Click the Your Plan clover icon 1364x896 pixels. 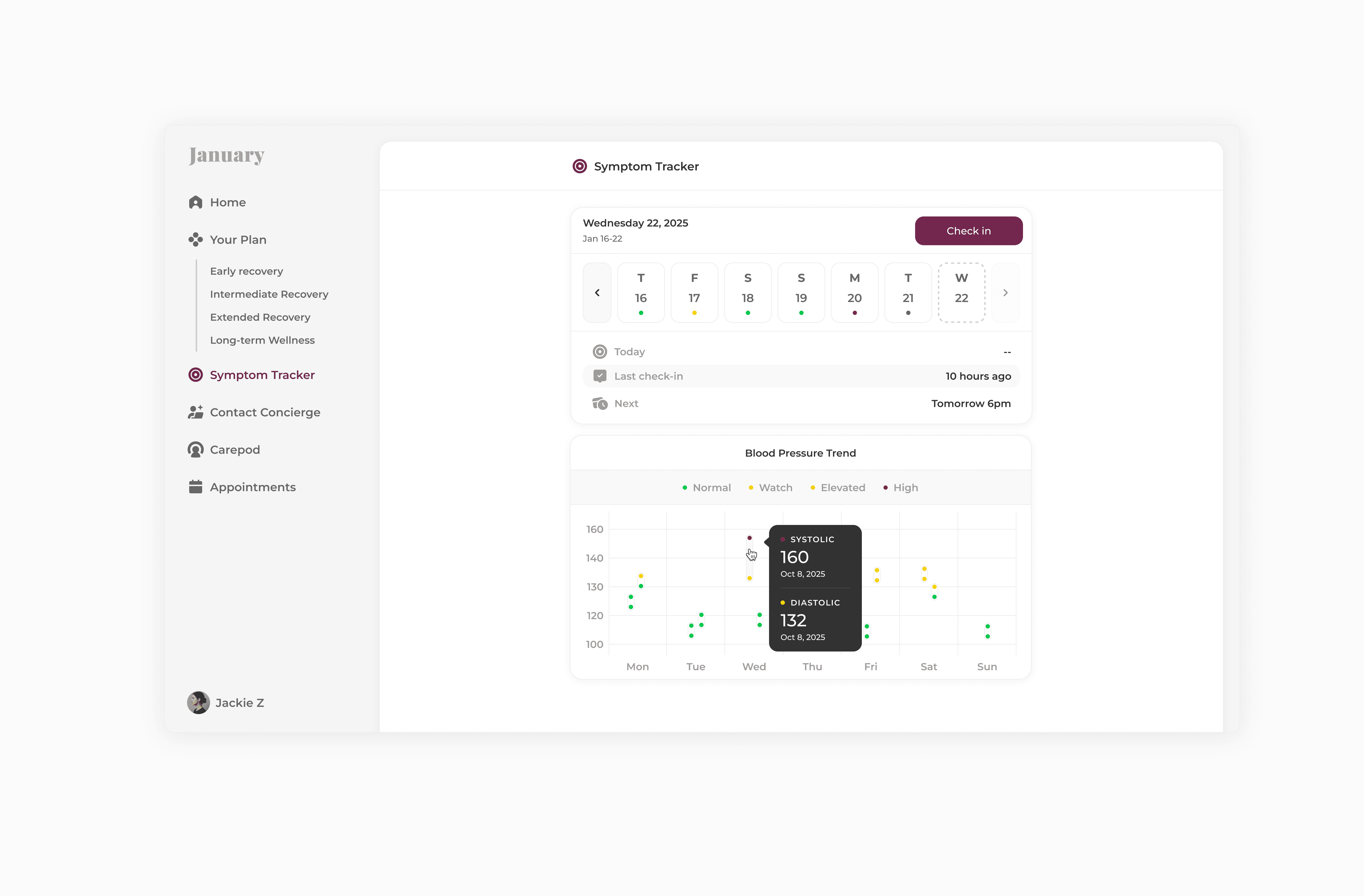[x=195, y=239]
